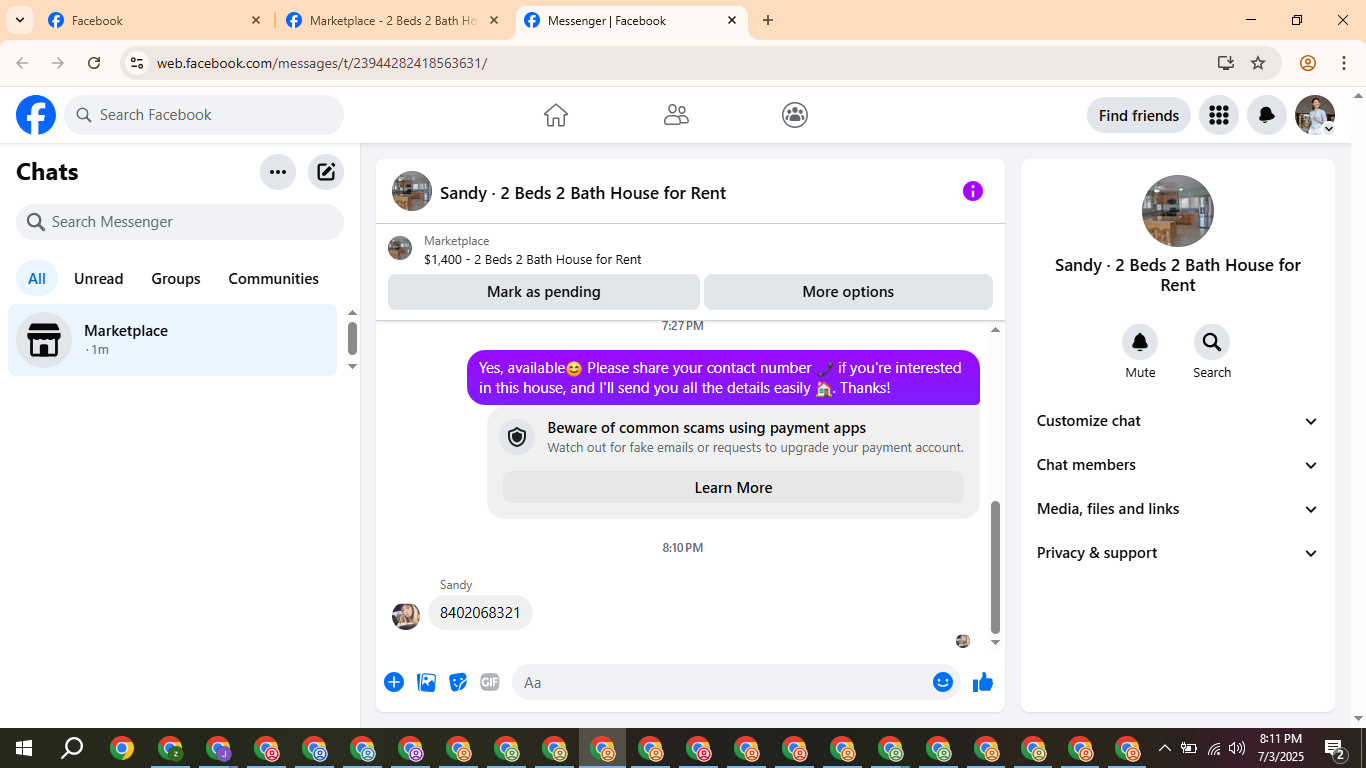Expand Privacy & support section
Viewport: 1366px width, 768px height.
click(x=1178, y=553)
